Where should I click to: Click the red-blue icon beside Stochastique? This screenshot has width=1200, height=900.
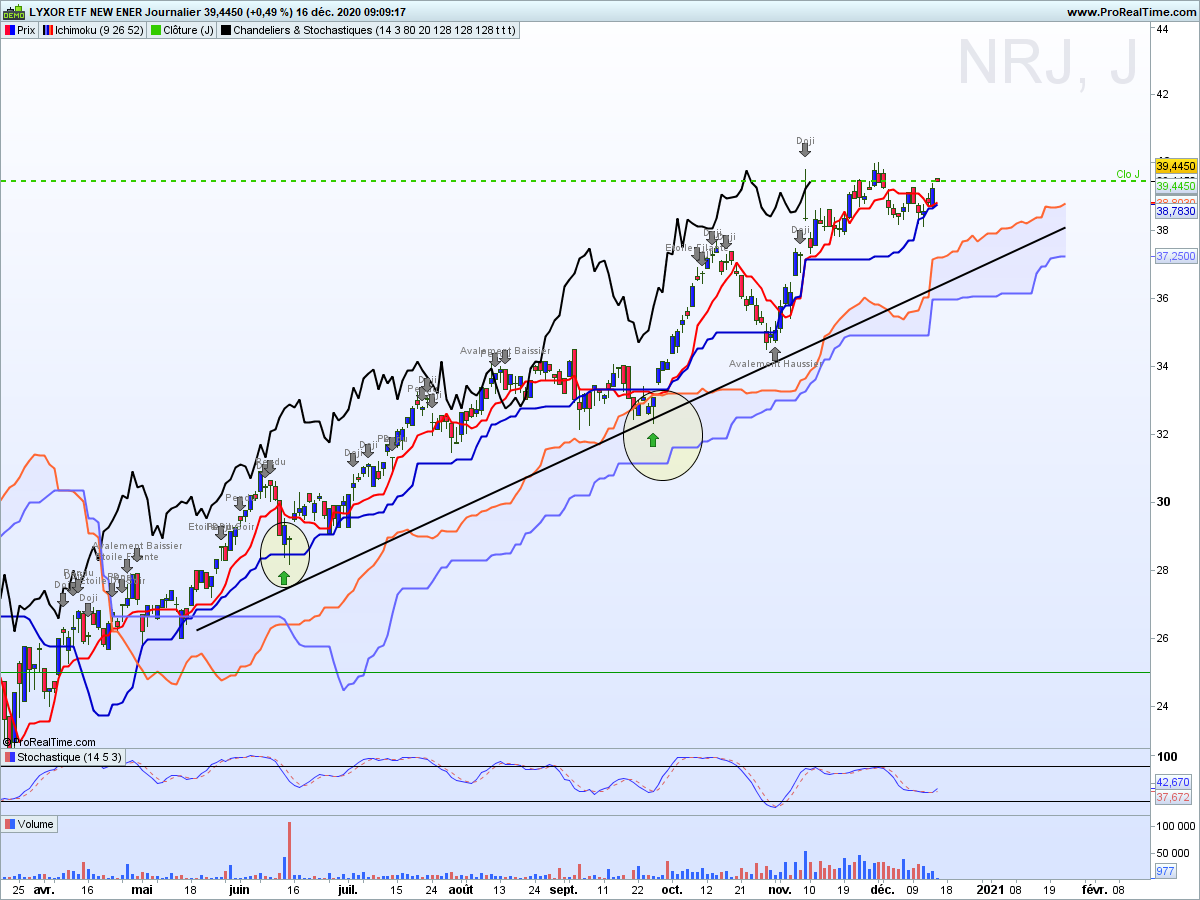[9, 758]
